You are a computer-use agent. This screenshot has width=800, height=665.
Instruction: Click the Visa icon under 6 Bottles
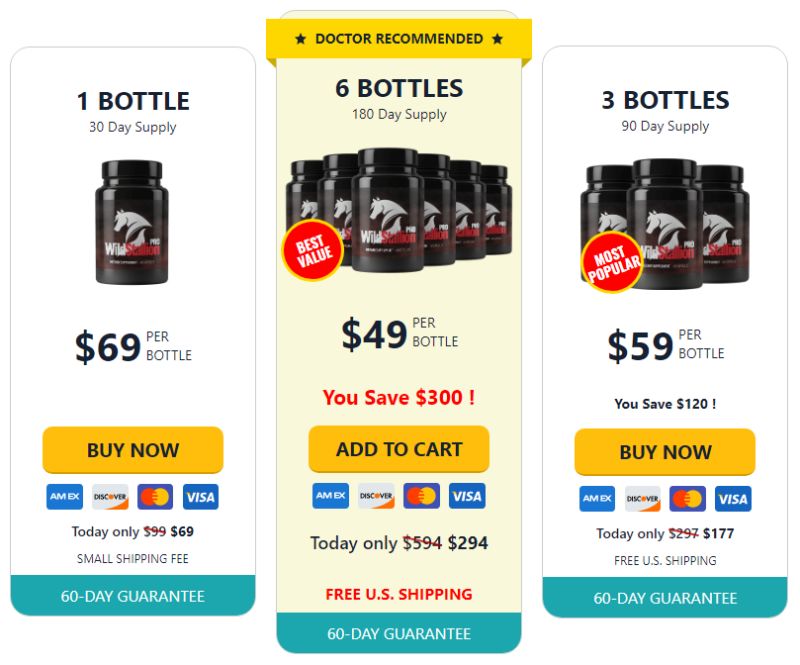coord(467,496)
